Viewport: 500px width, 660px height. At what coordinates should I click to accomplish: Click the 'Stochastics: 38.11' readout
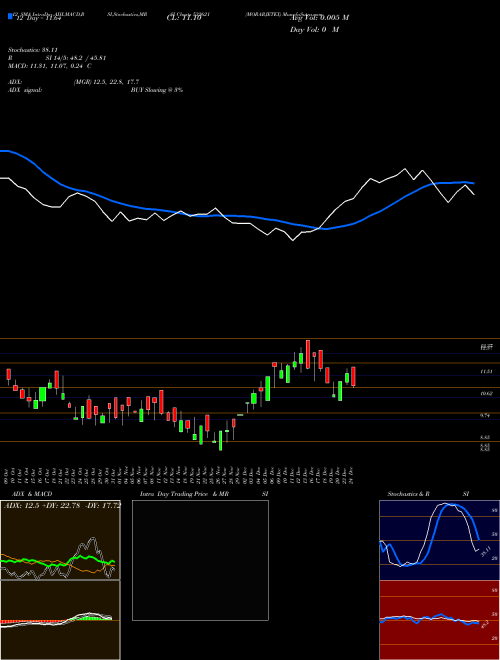coord(33,50)
